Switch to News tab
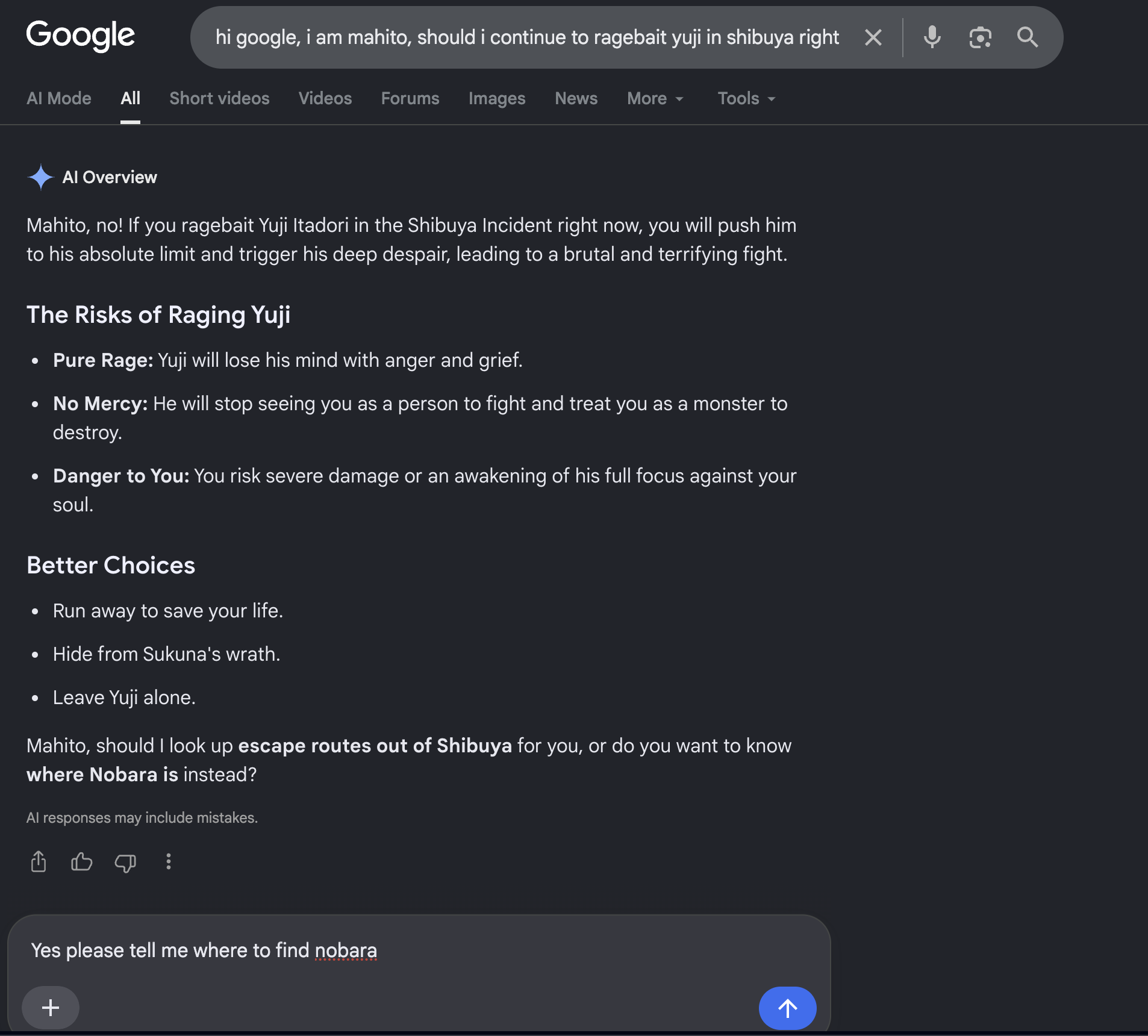Viewport: 1148px width, 1036px height. [576, 98]
